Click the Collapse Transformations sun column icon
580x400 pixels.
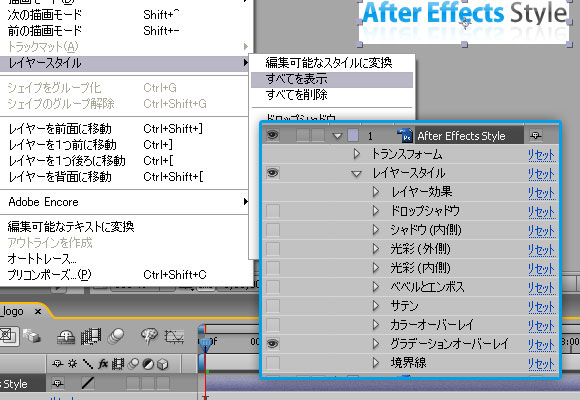(72, 364)
